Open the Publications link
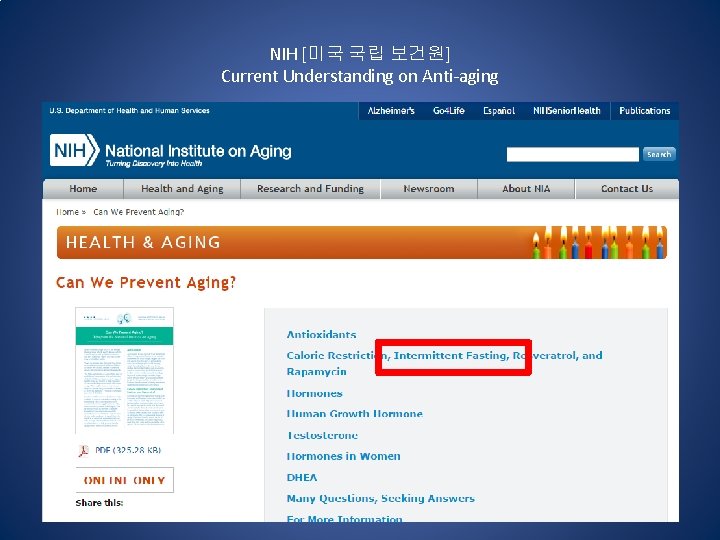The width and height of the screenshot is (720, 540). click(x=645, y=111)
